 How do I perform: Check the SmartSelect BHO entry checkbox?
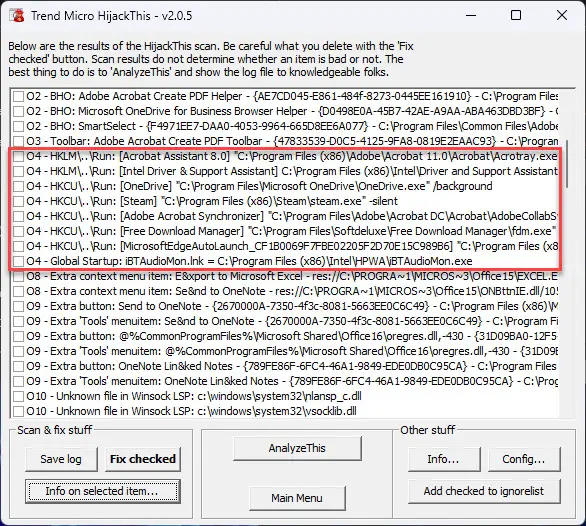pos(18,126)
